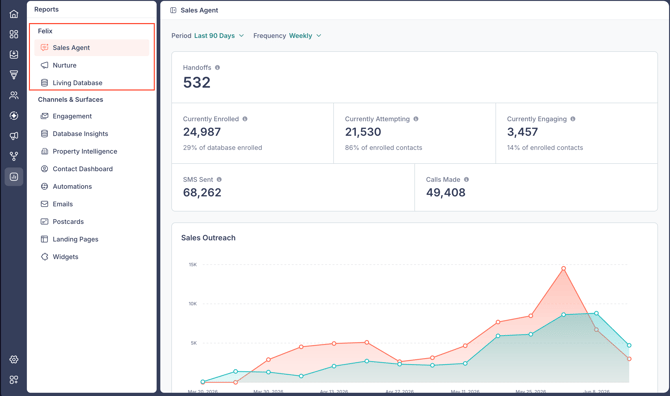This screenshot has height=396, width=670.
Task: Select the contacts people icon in left rail
Action: [14, 95]
